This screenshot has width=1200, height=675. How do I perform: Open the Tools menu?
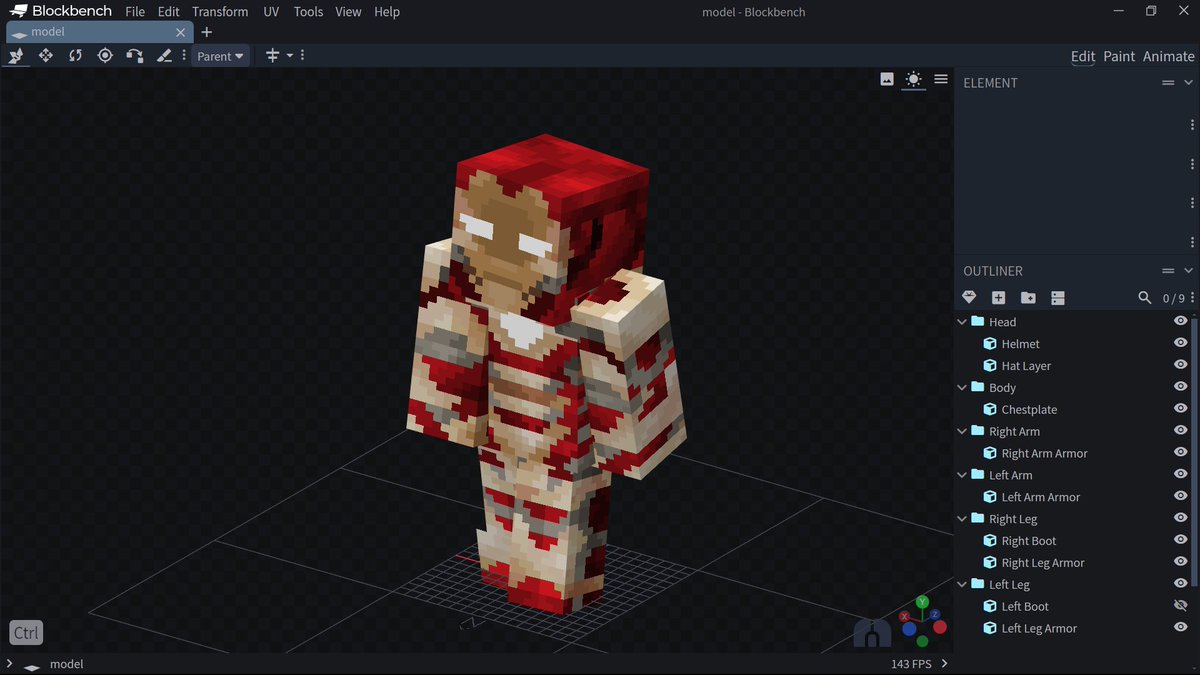click(308, 12)
